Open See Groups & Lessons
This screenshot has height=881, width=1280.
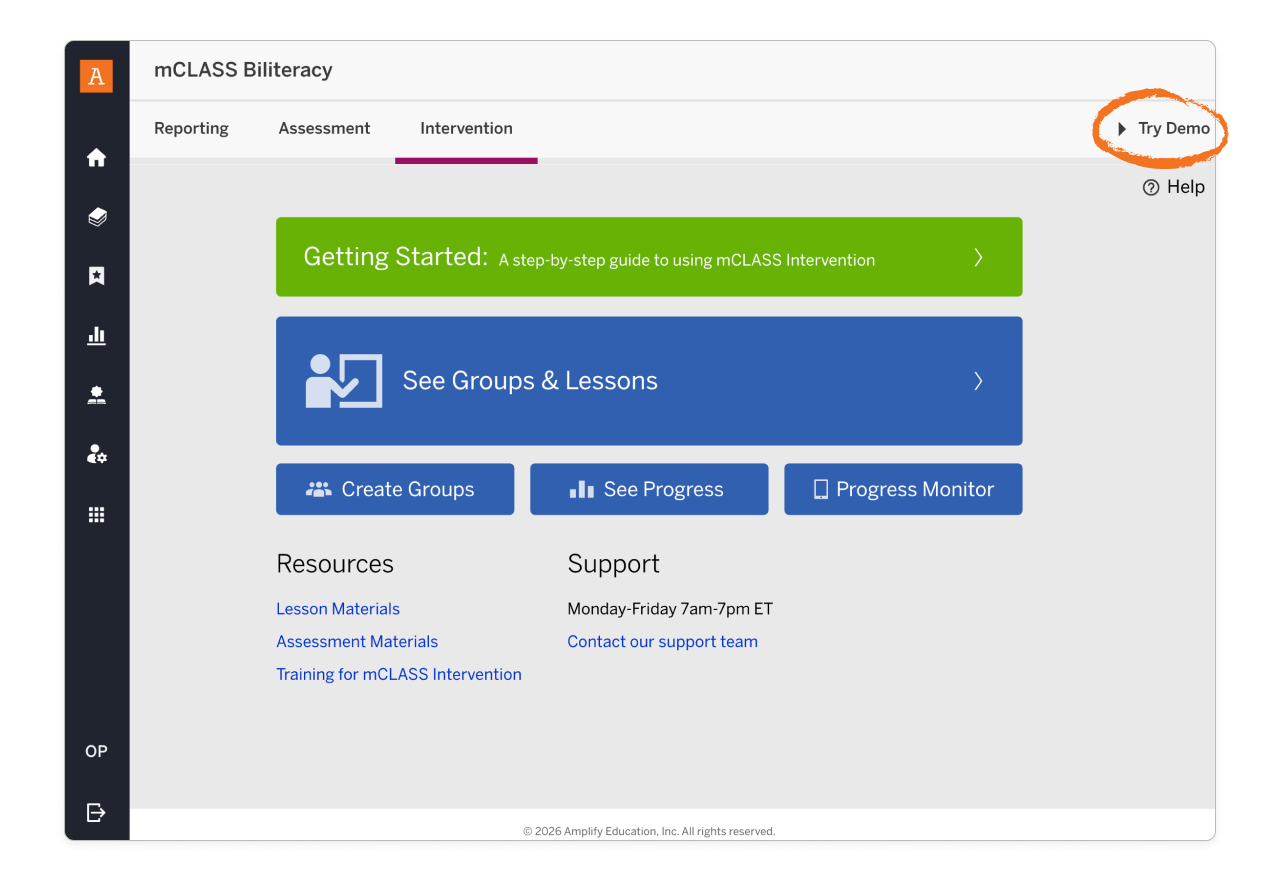pos(649,381)
